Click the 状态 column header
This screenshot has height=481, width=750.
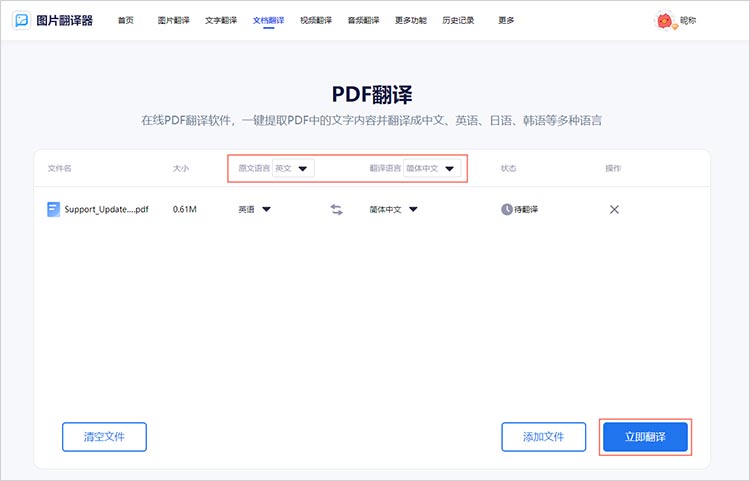click(508, 168)
